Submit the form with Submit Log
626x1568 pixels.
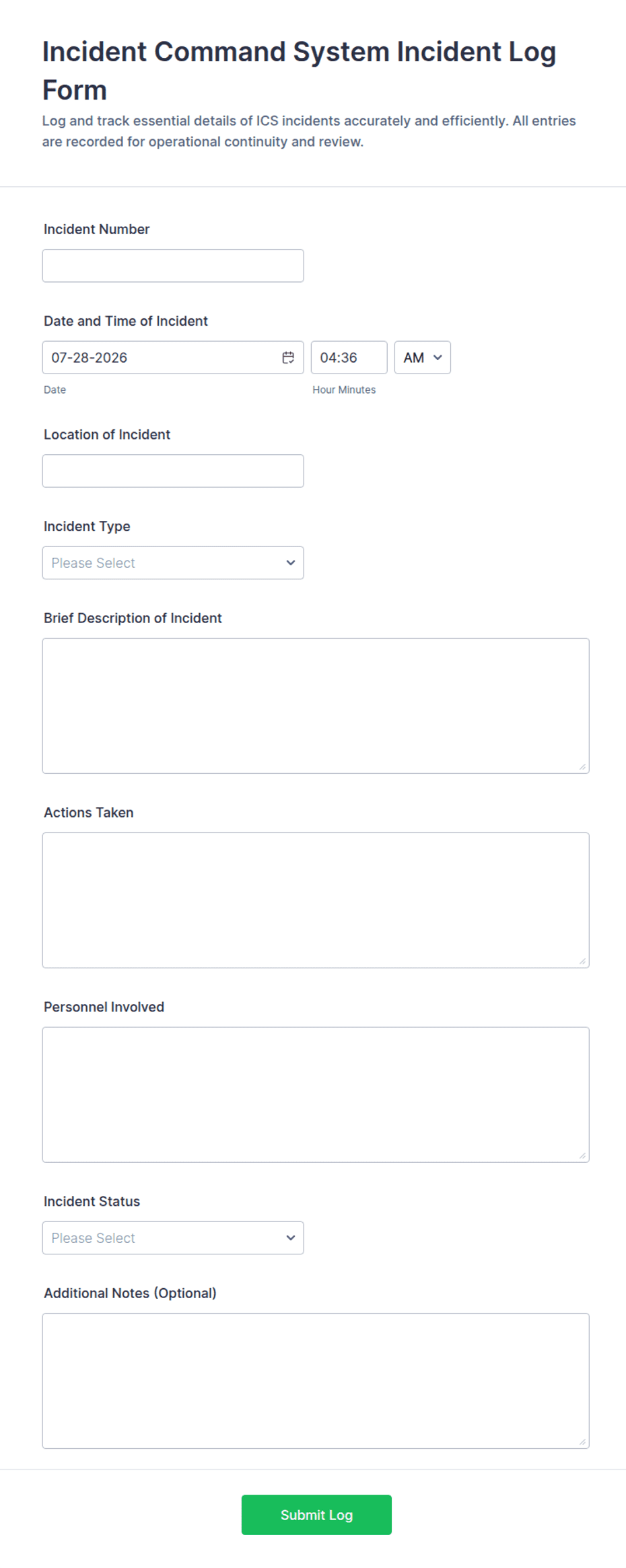[316, 1515]
